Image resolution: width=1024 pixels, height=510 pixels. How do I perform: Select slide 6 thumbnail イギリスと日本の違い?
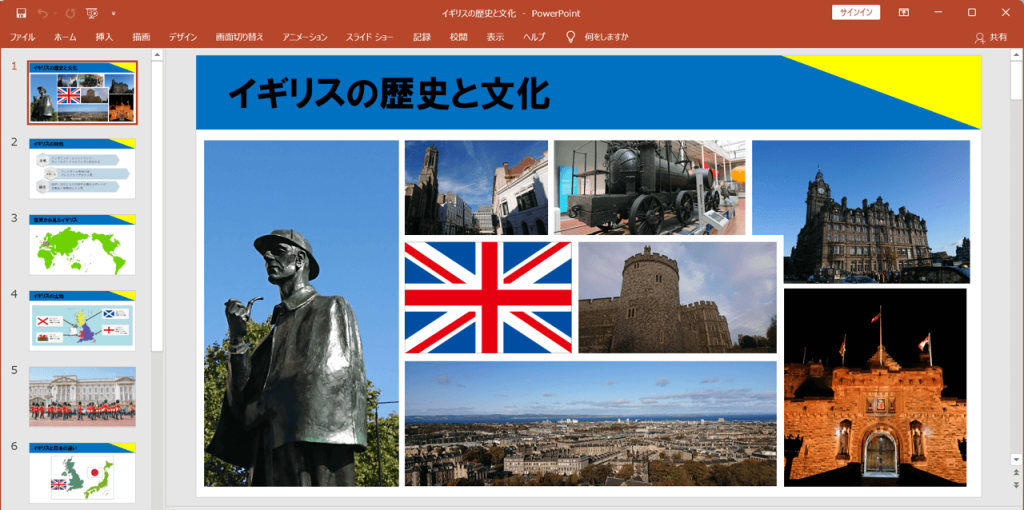[x=82, y=473]
